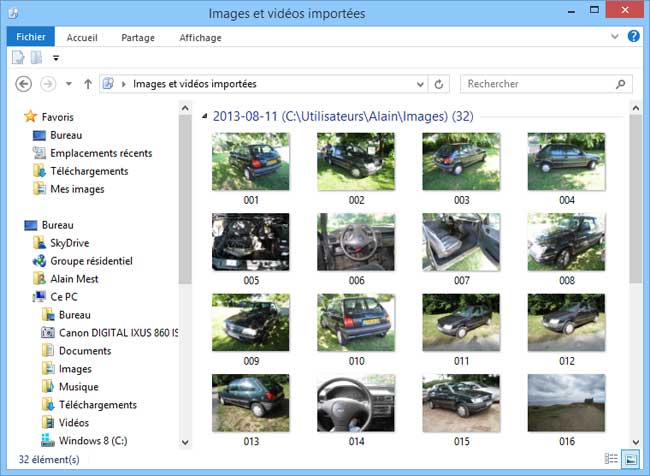
Task: Click file list scroll up arrow
Action: point(635,108)
